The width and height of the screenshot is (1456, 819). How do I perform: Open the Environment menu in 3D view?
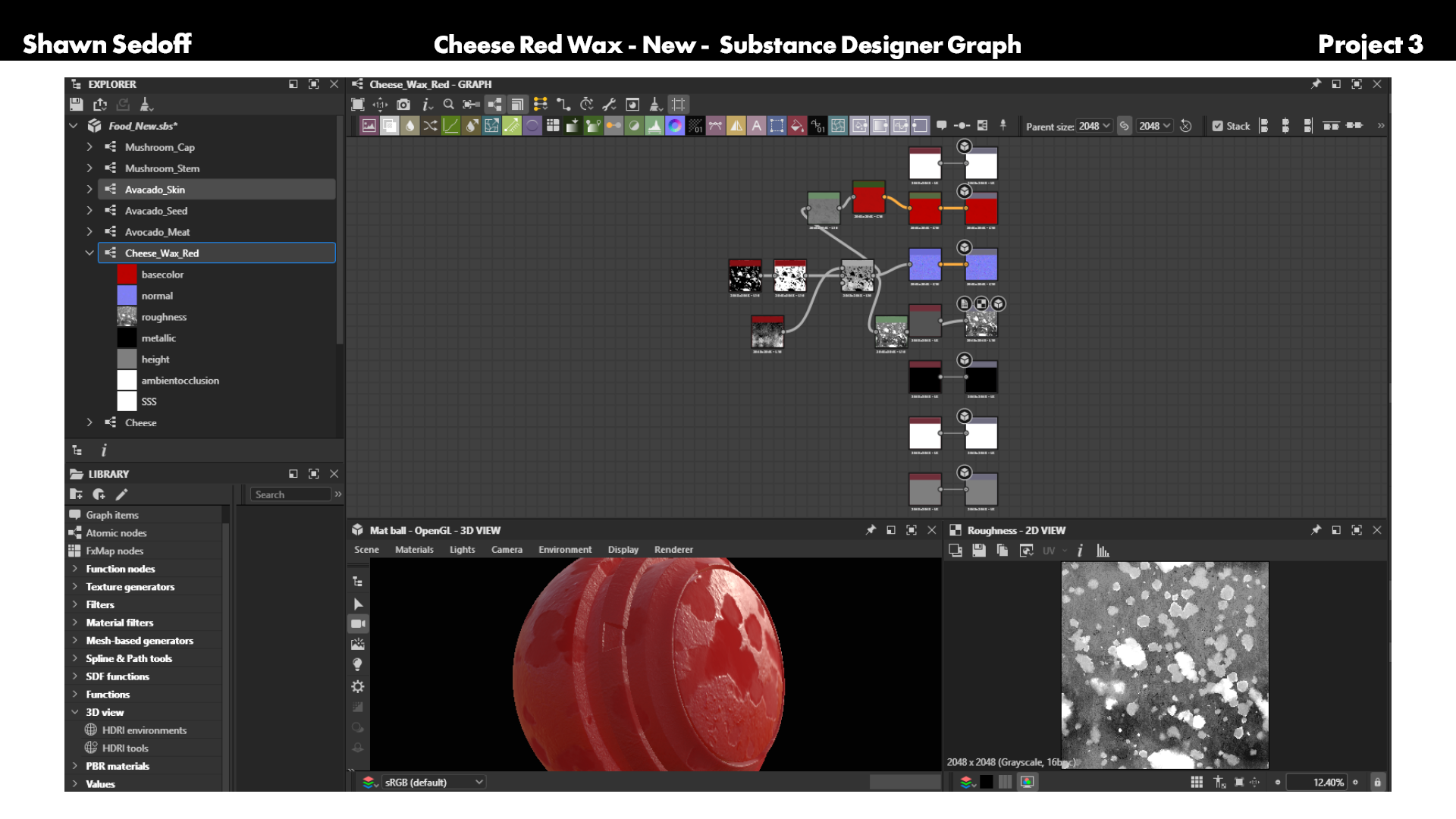coord(565,550)
